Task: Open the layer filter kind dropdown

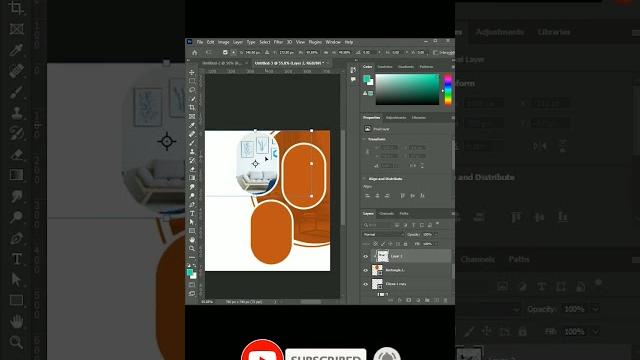Action: 378,225
